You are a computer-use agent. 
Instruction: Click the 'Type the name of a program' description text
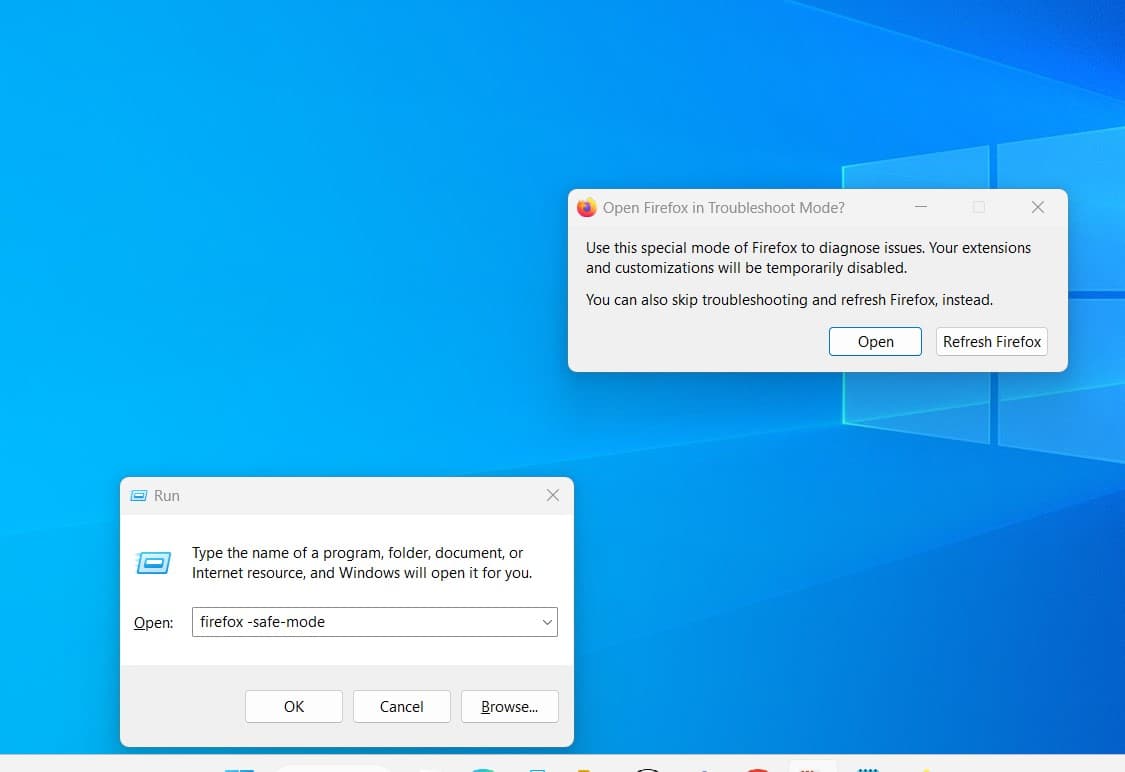(362, 563)
